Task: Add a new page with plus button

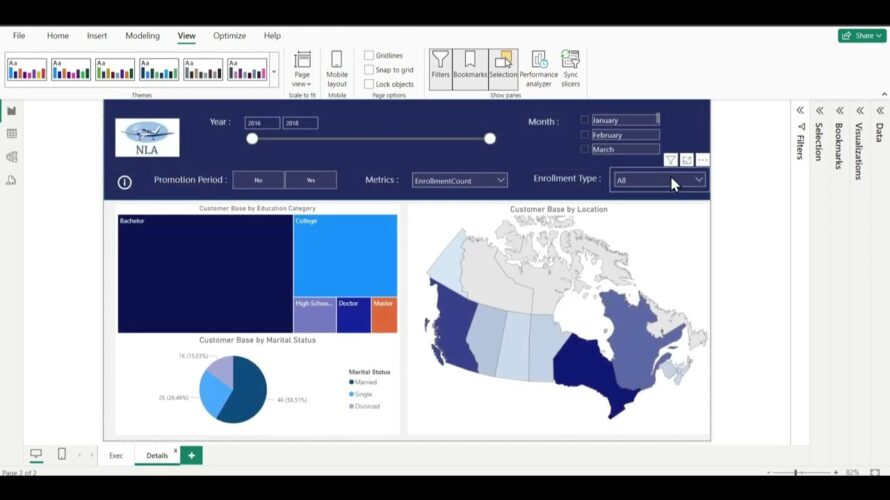Action: point(191,455)
